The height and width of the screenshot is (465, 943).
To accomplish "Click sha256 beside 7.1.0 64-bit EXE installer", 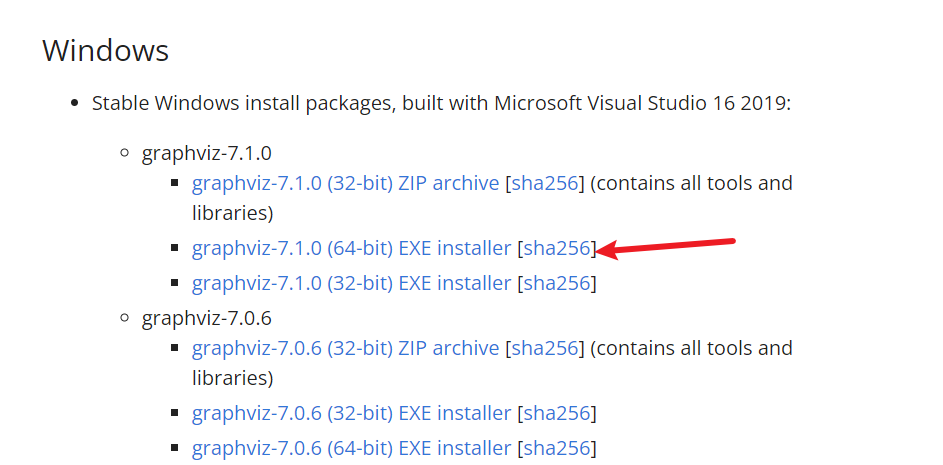I will (557, 248).
